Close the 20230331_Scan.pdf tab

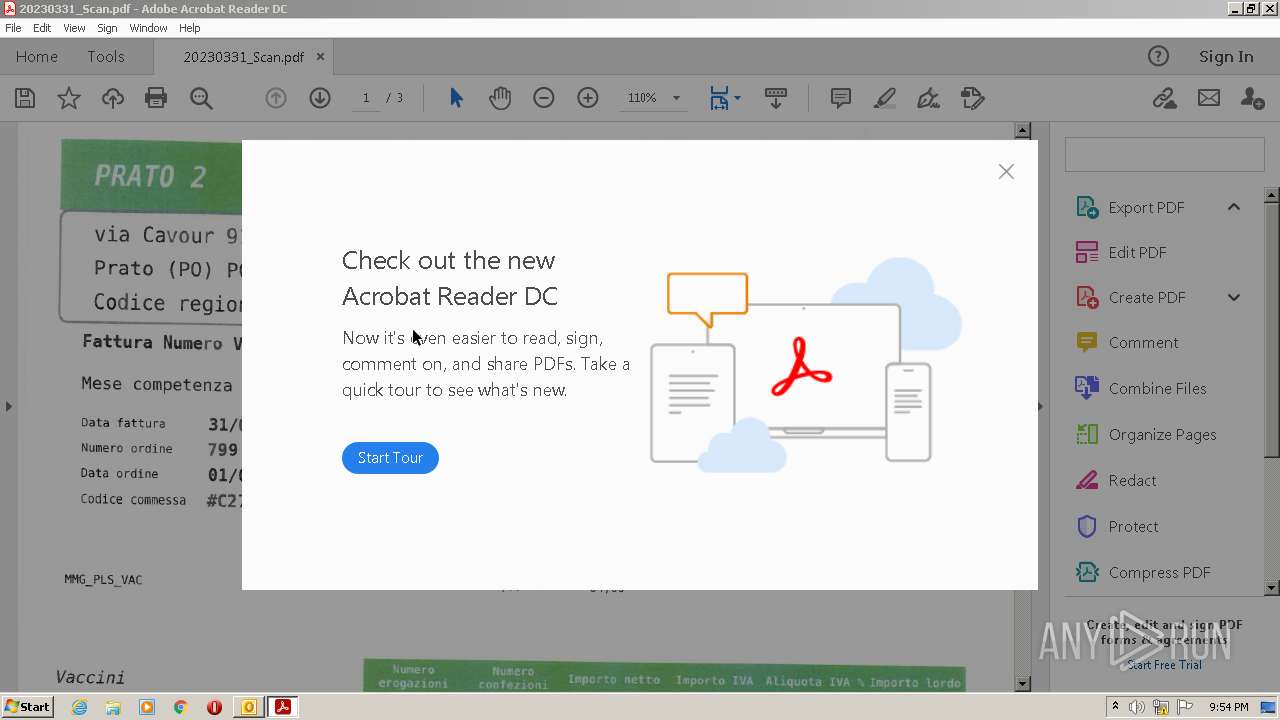click(320, 57)
